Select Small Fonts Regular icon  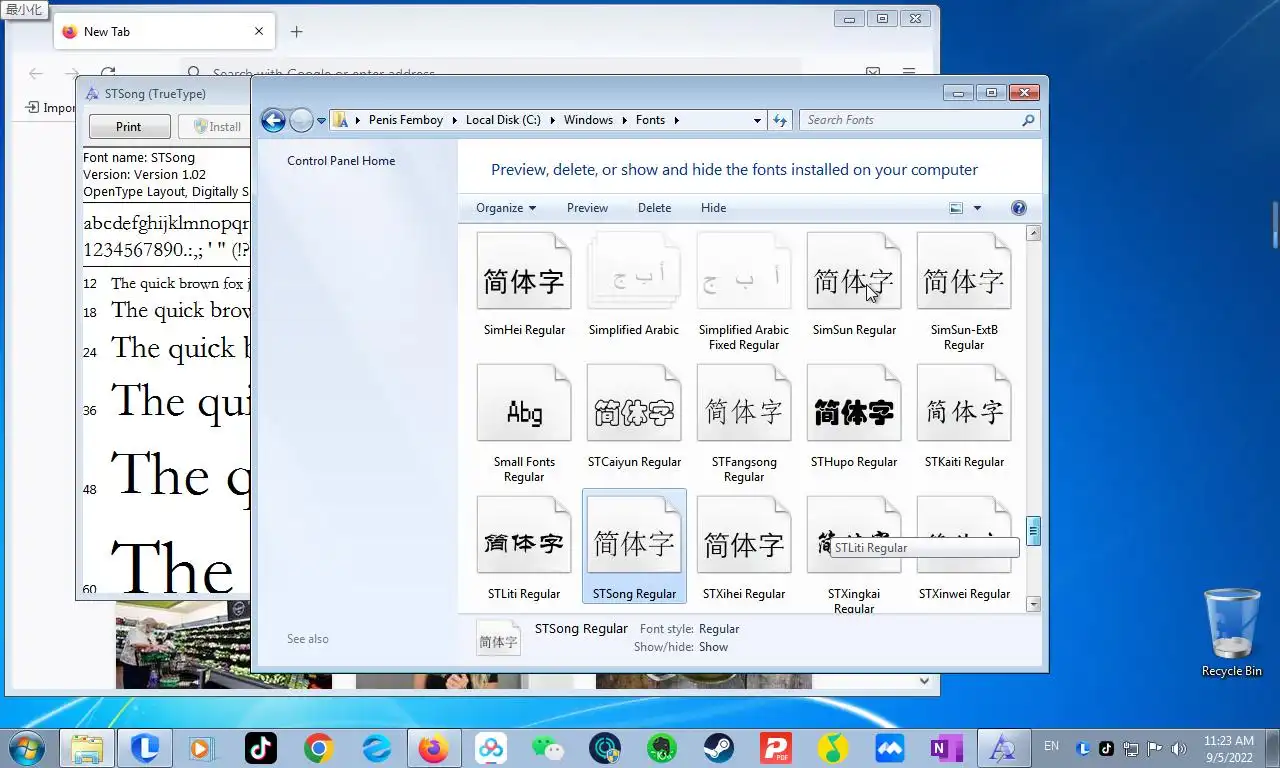click(x=524, y=404)
